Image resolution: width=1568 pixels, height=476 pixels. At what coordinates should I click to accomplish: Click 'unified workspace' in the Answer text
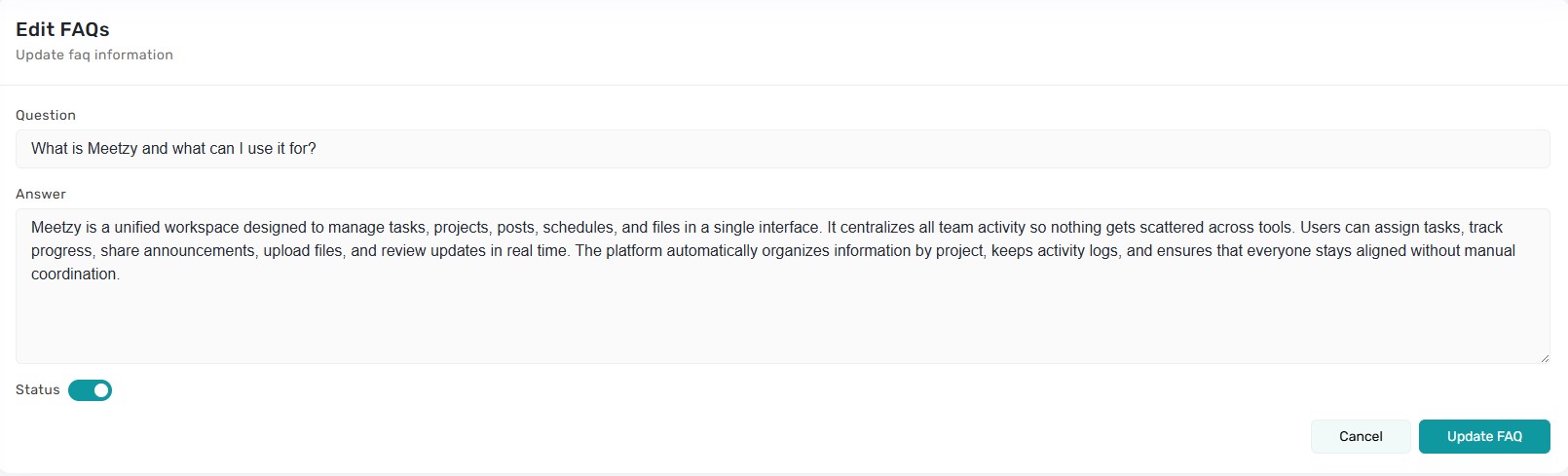point(176,228)
